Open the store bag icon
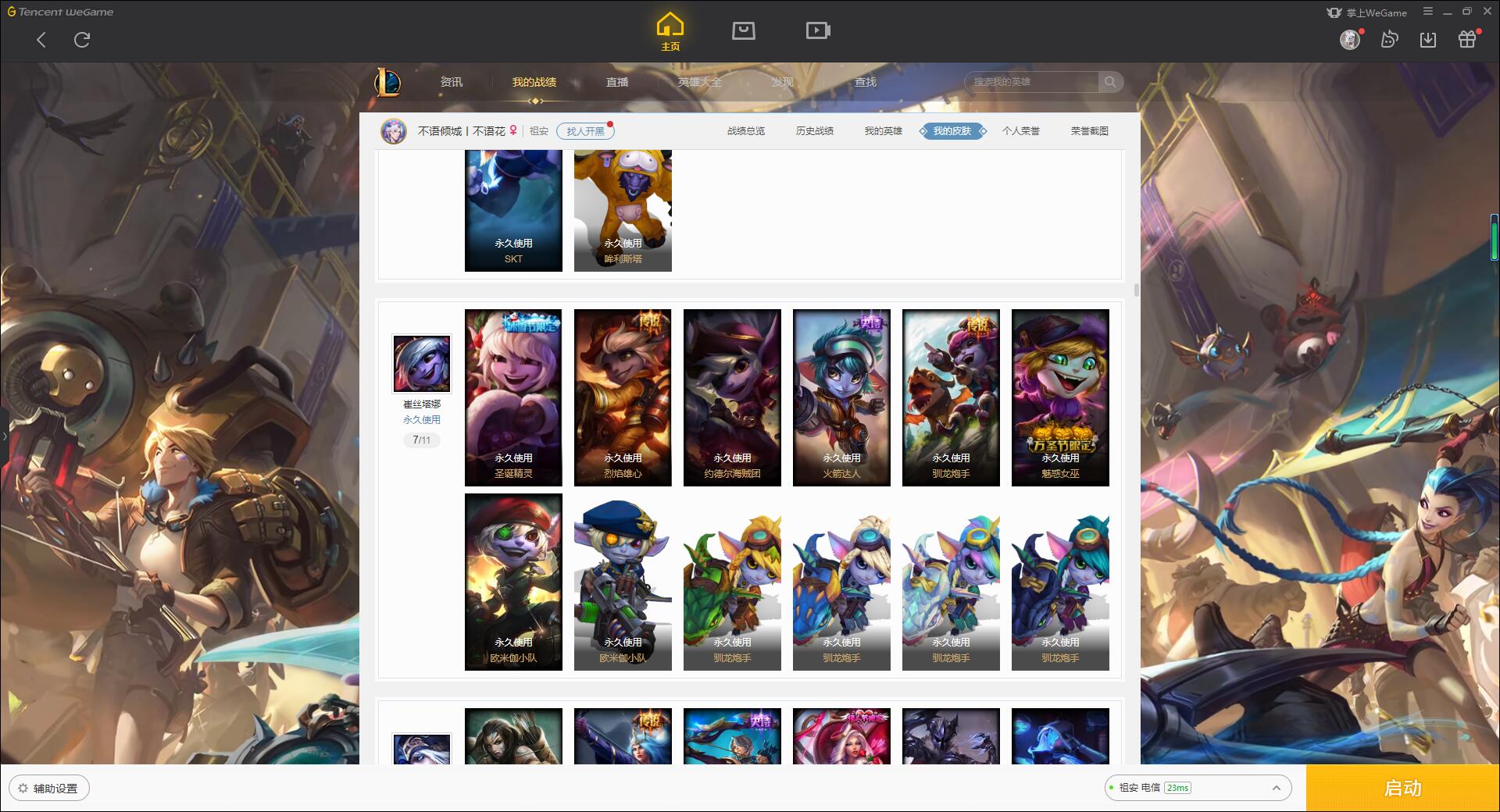The image size is (1500, 812). [743, 30]
